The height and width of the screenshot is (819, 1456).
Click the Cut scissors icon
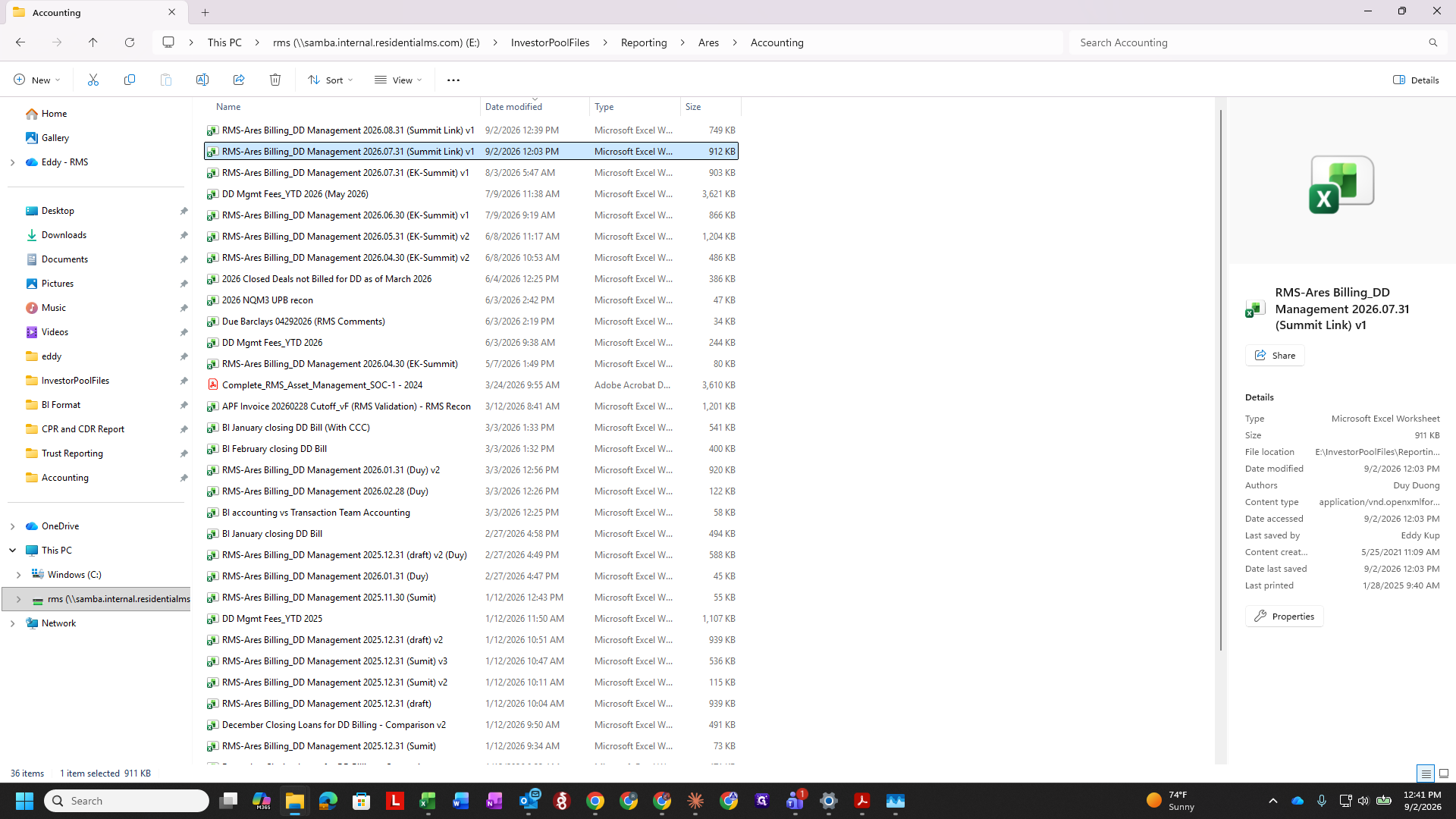(x=93, y=80)
